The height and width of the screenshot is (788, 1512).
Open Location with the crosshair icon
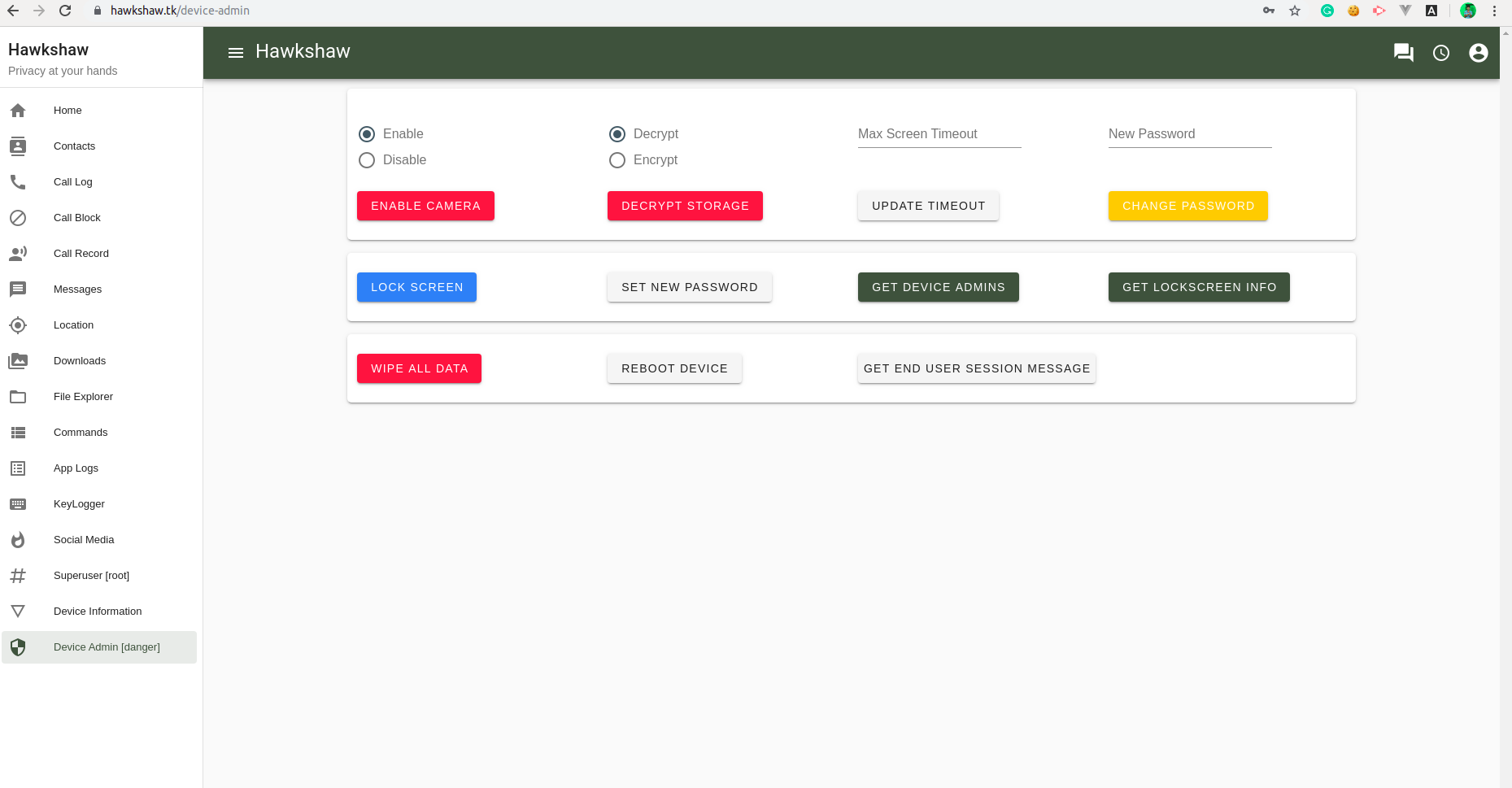[18, 325]
